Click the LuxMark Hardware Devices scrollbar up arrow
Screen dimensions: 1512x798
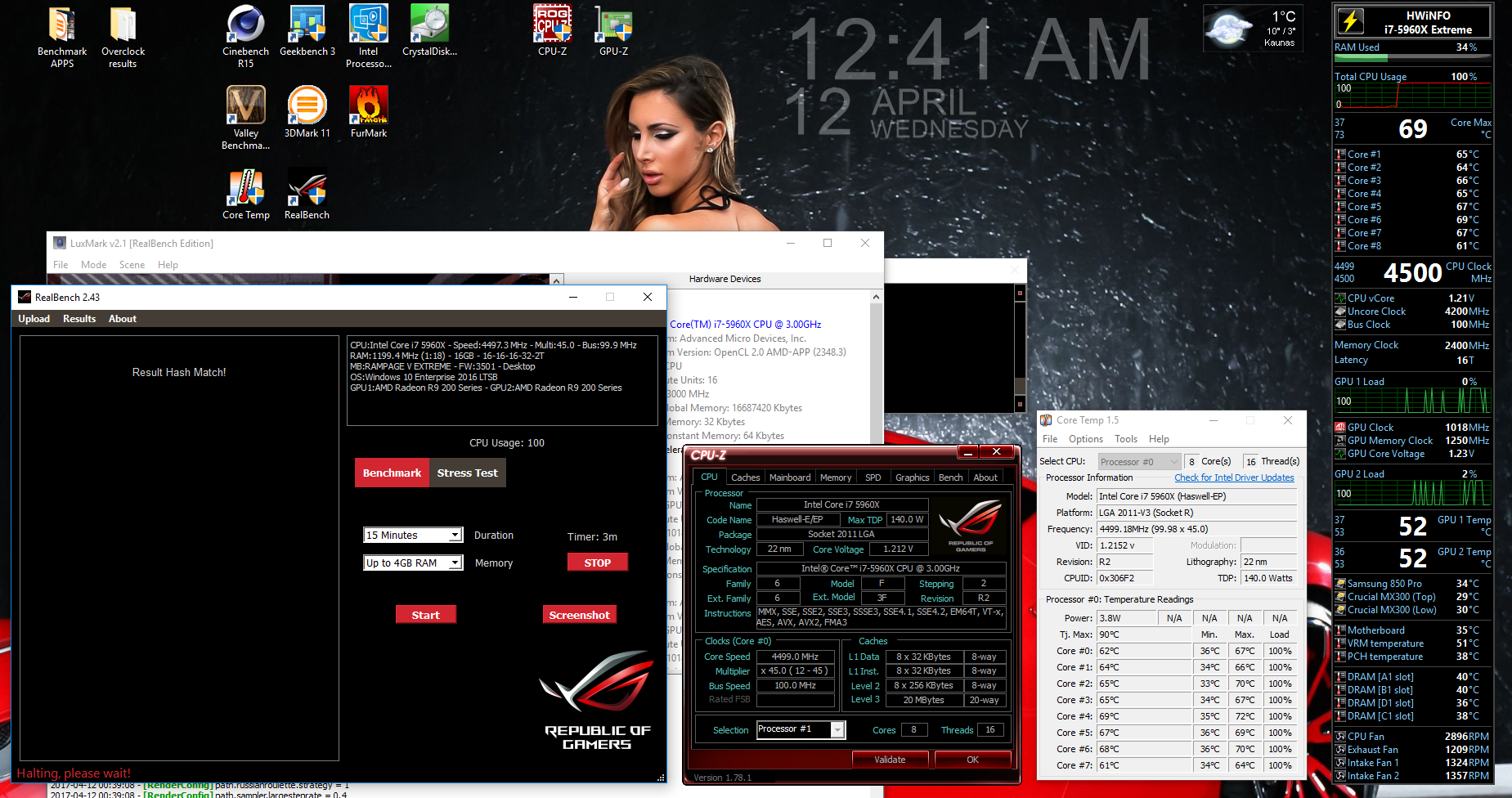tap(876, 298)
